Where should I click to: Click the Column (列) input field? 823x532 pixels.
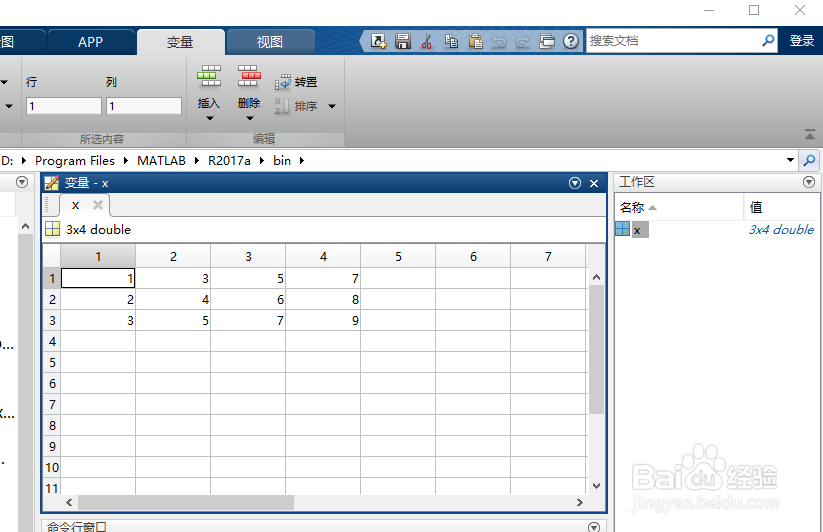pos(144,106)
